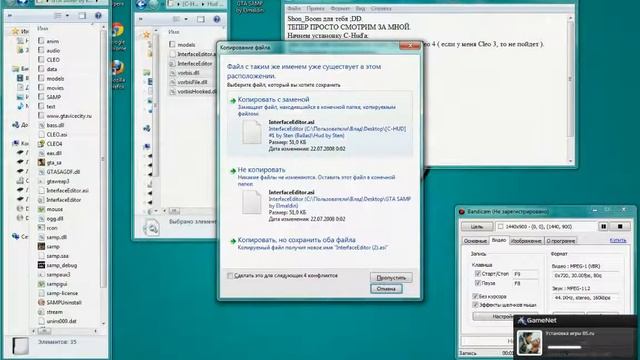Screen dimensions: 640x360
Task: Click GameNet notification game thumbnail
Action: (529, 342)
